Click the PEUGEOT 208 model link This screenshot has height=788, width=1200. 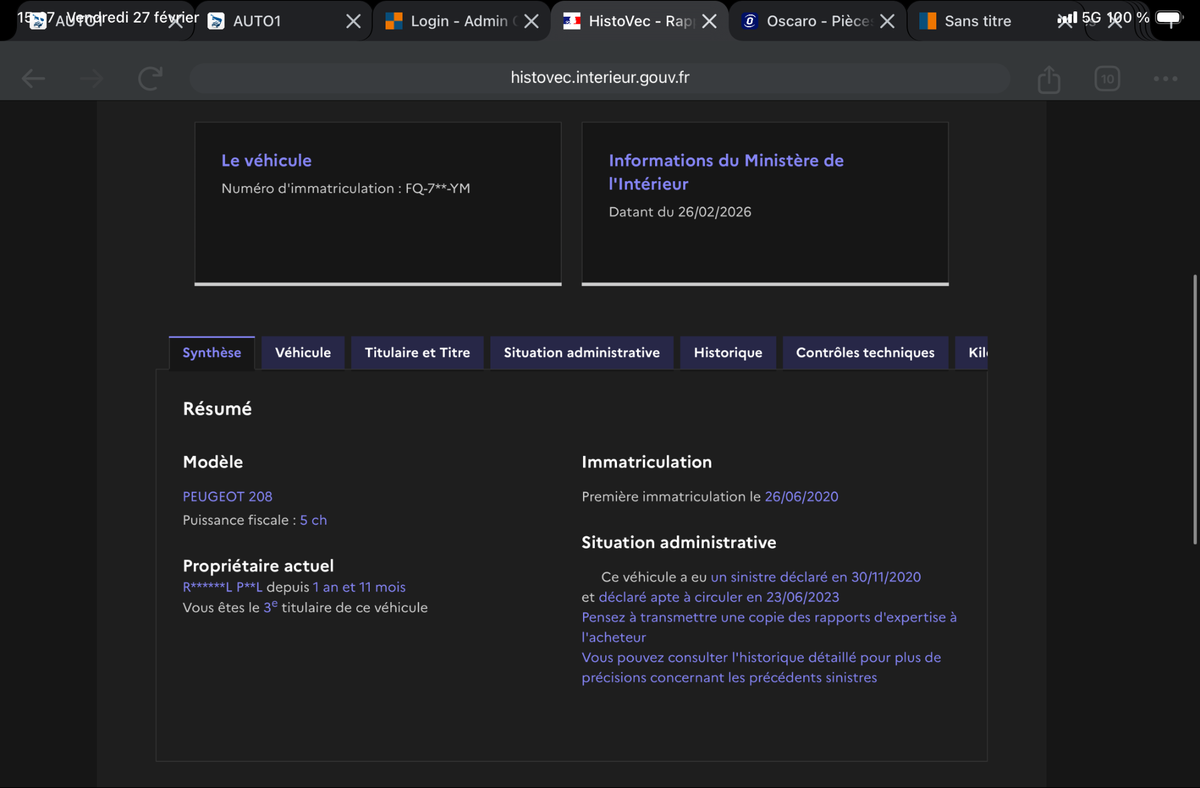tap(228, 497)
